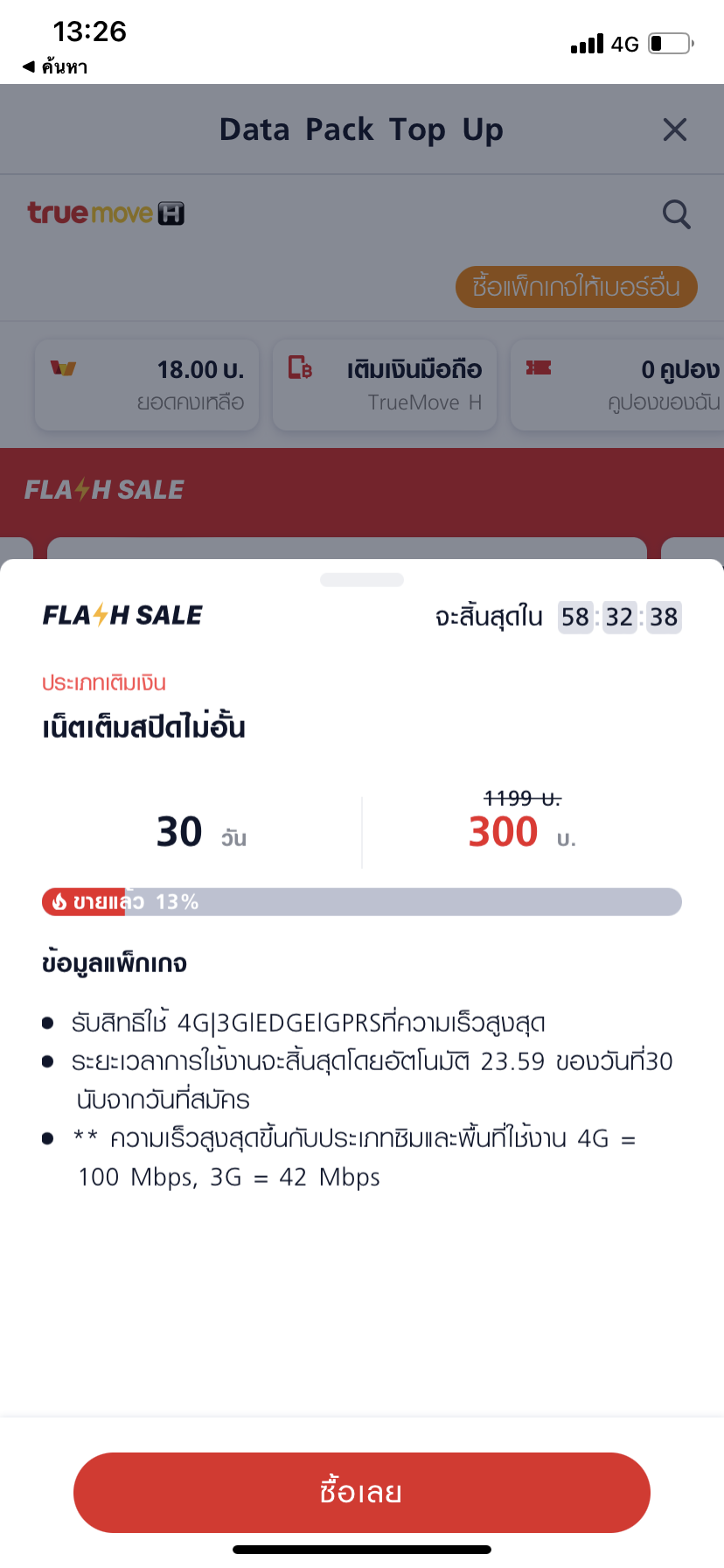Tap the battery status icon
Viewport: 724px width, 1568px height.
[x=671, y=44]
